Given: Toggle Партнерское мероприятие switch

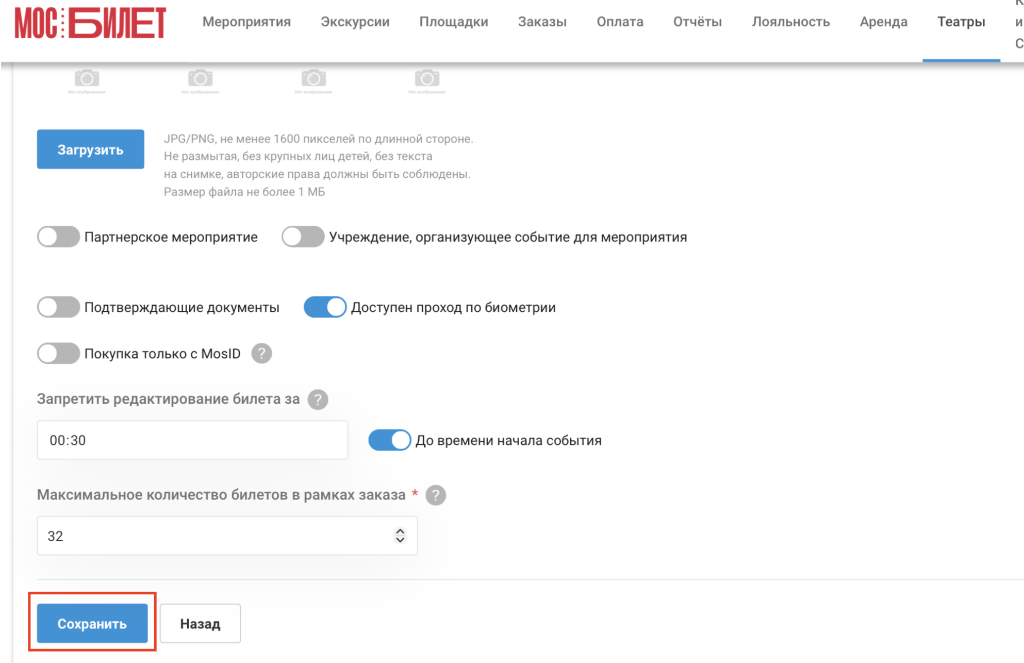Looking at the screenshot, I should [x=58, y=236].
